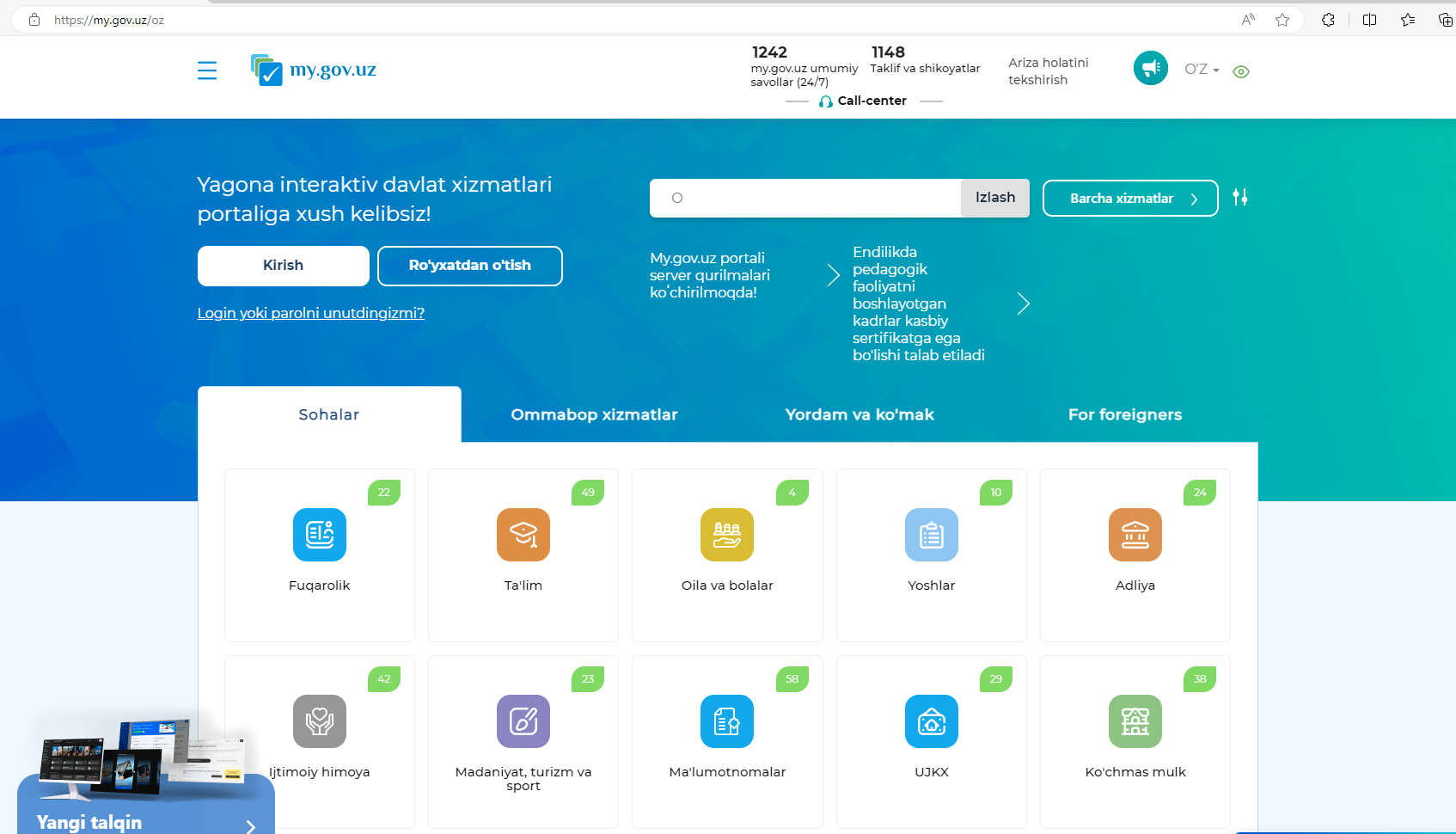The image size is (1456, 834).
Task: Switch to the For foreigners tab
Action: [1125, 414]
